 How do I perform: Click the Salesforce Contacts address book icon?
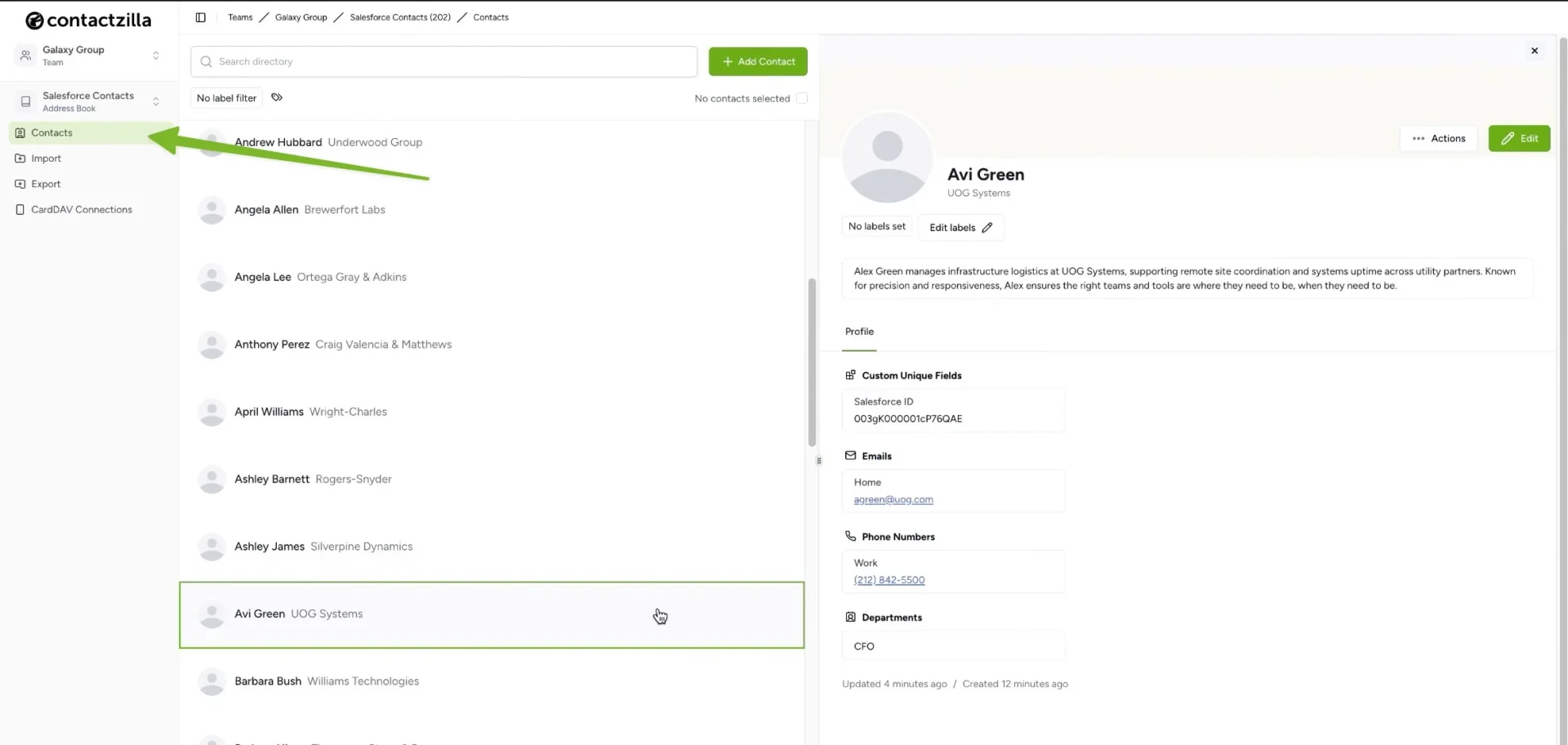pyautogui.click(x=25, y=101)
